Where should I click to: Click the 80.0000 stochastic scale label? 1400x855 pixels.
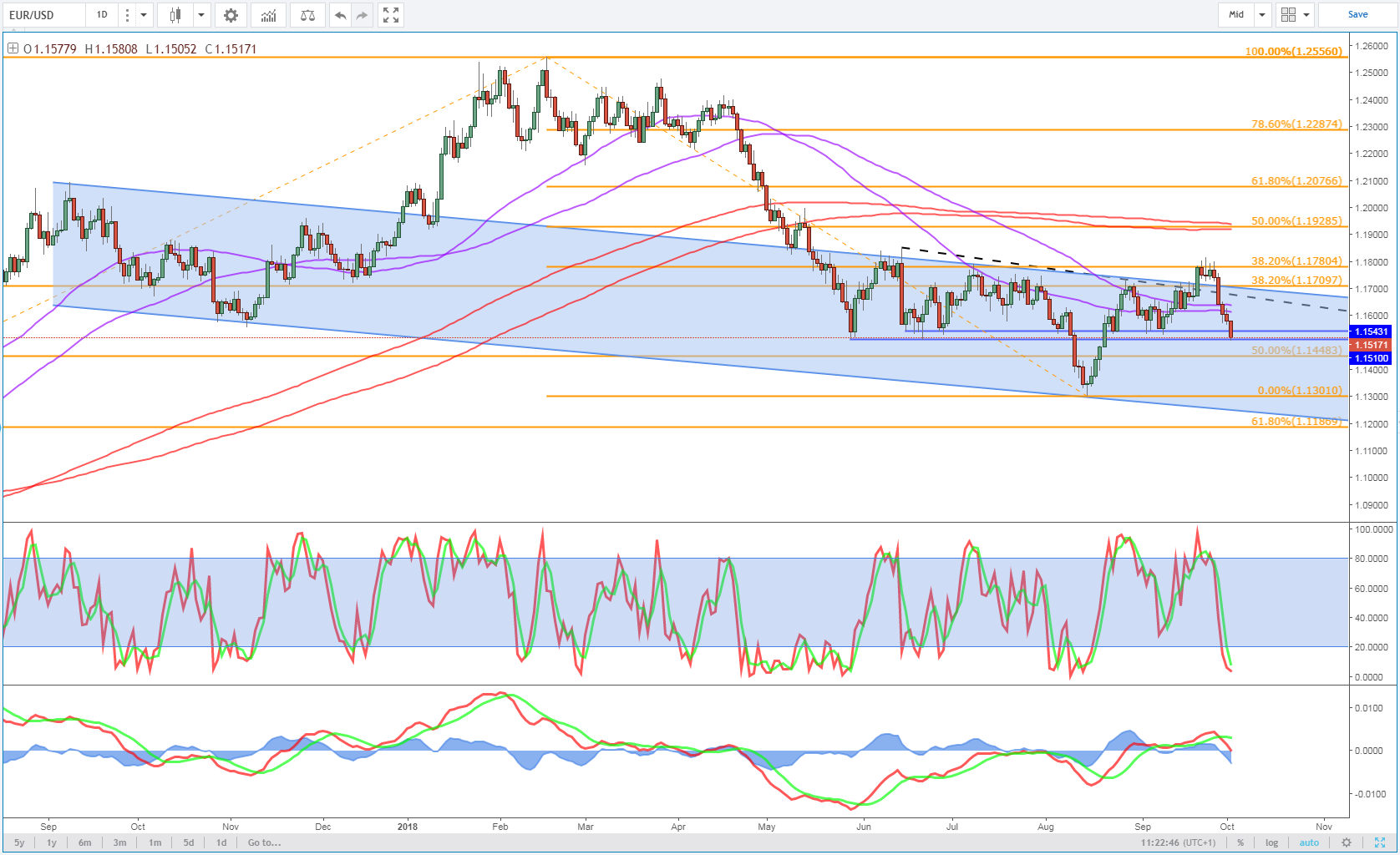click(x=1373, y=559)
